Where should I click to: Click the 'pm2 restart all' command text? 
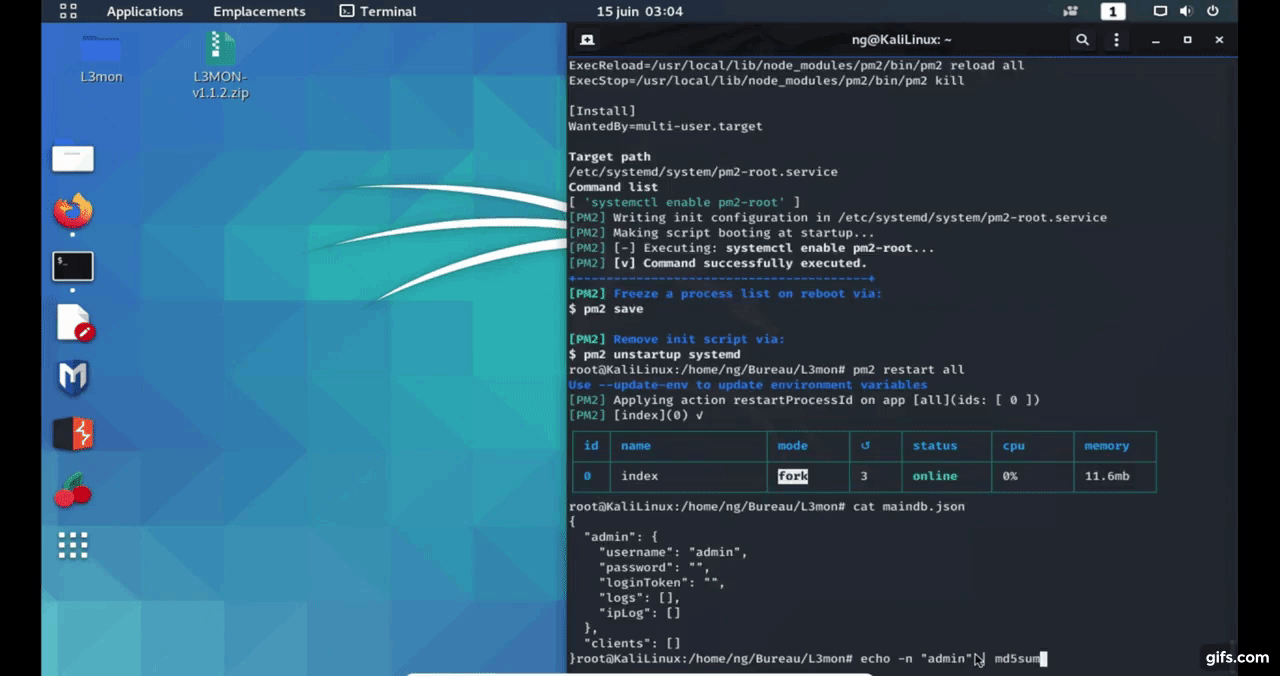(x=909, y=370)
